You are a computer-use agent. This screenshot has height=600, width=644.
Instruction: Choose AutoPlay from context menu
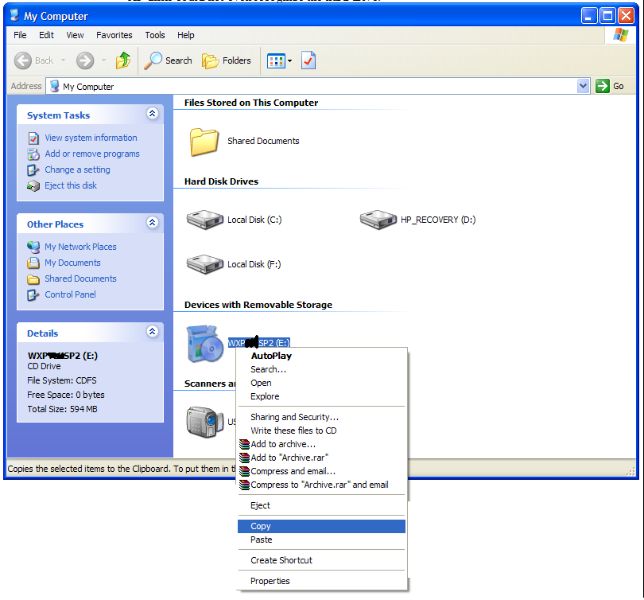322,356
